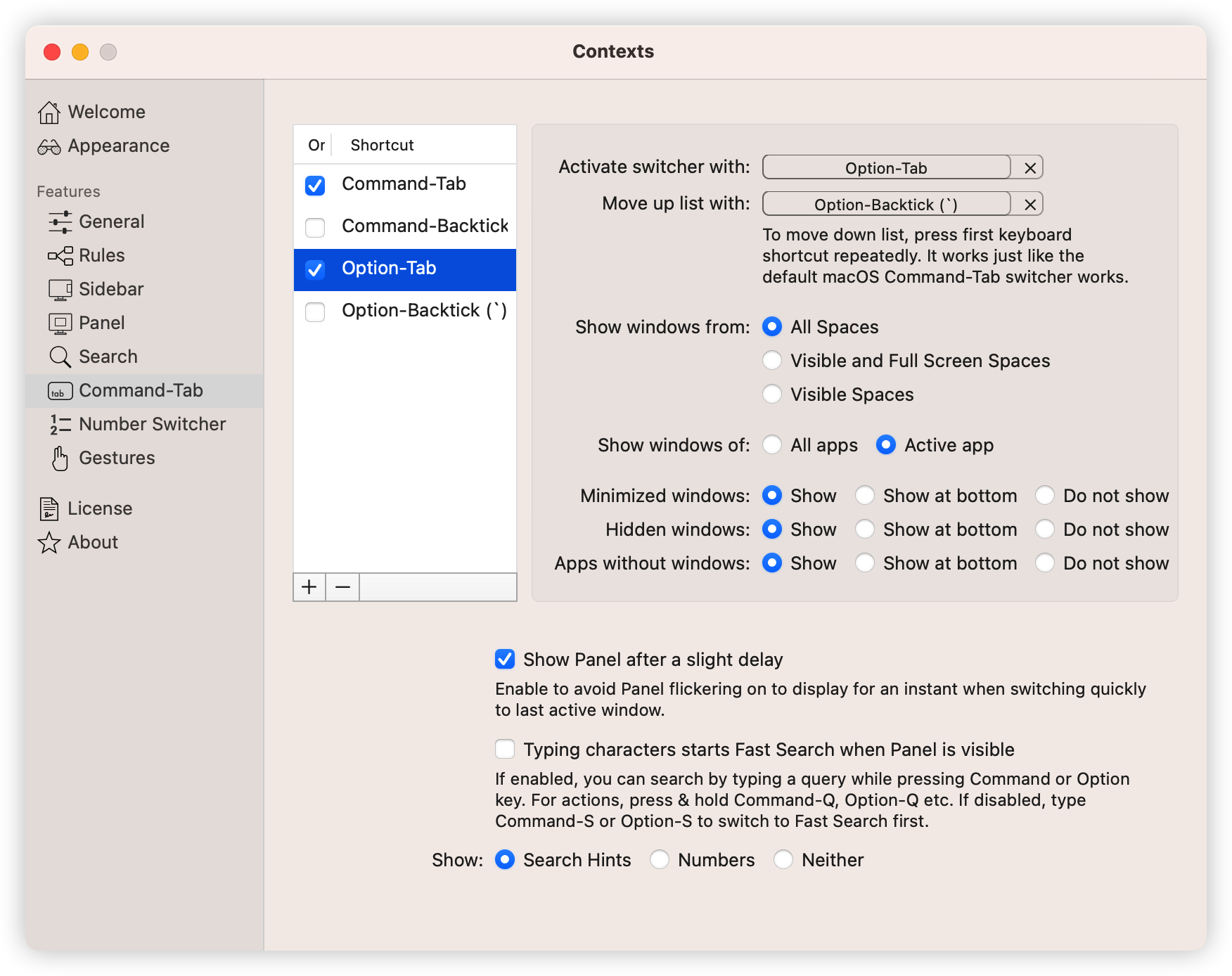Open Gestures settings page
This screenshot has height=976, width=1232.
[x=117, y=458]
